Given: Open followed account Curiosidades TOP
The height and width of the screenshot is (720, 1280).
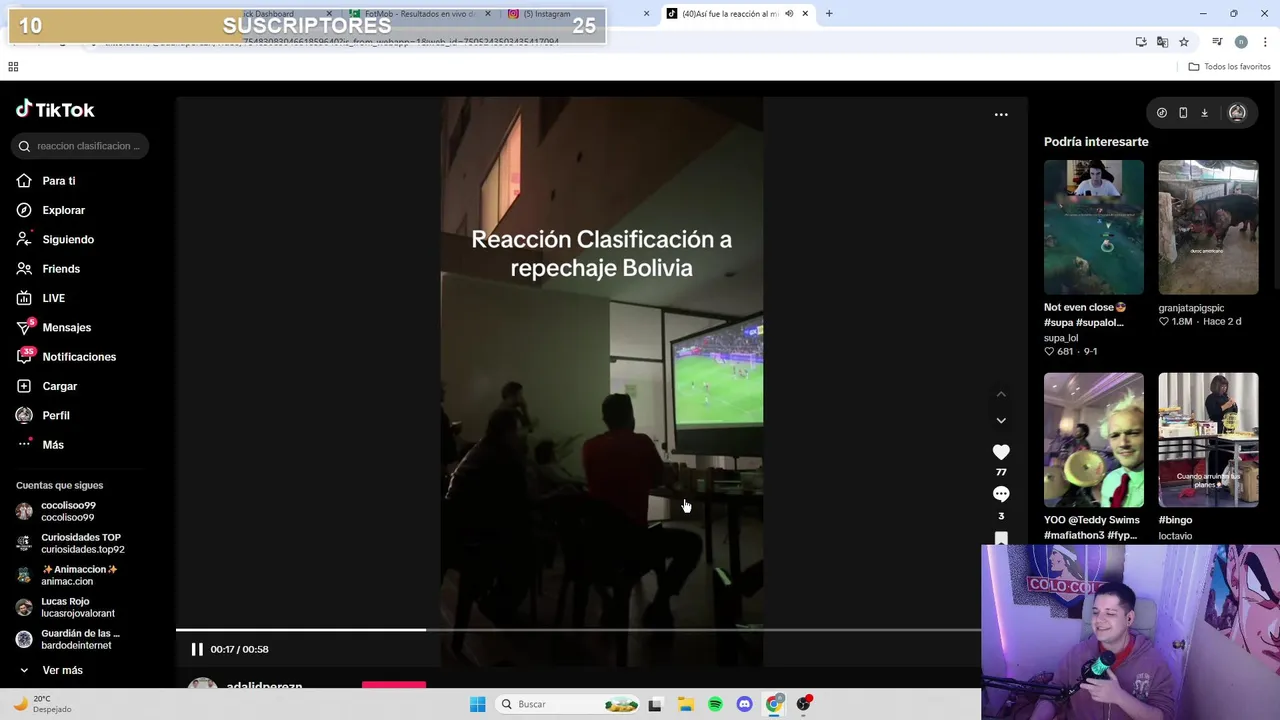Looking at the screenshot, I should [70, 543].
